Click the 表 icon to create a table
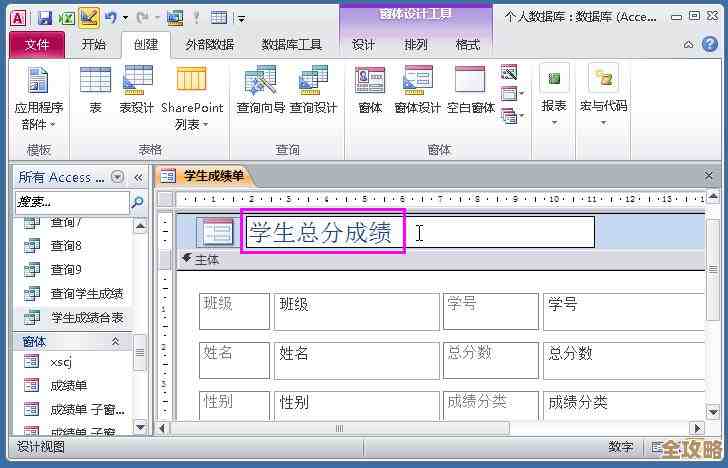This screenshot has height=468, width=728. (95, 90)
